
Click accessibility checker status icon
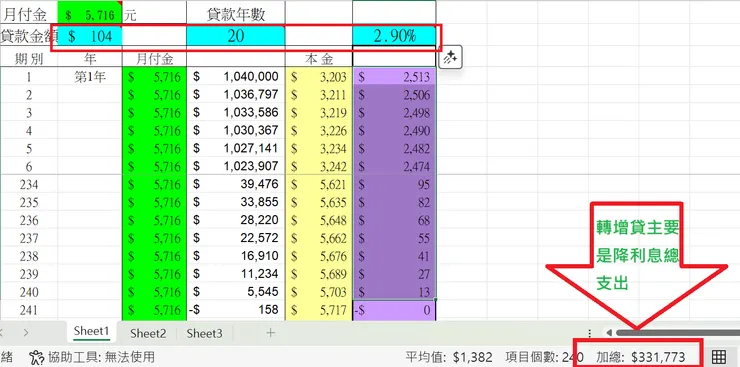pos(36,357)
